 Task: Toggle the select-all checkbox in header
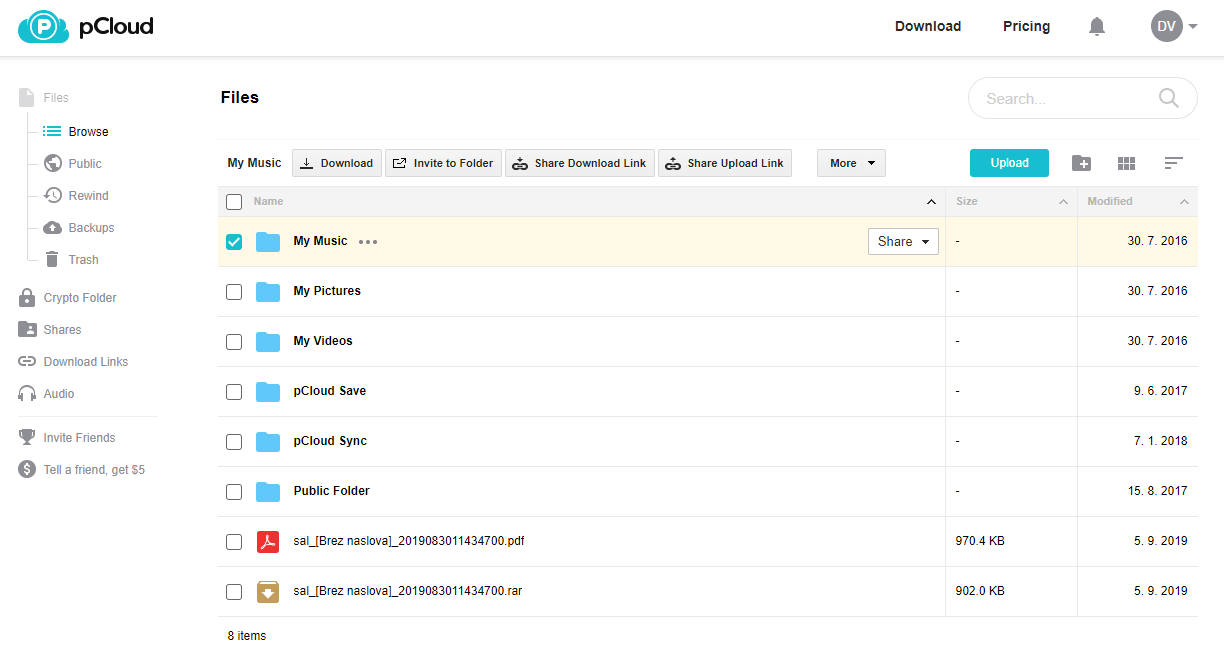pyautogui.click(x=234, y=202)
